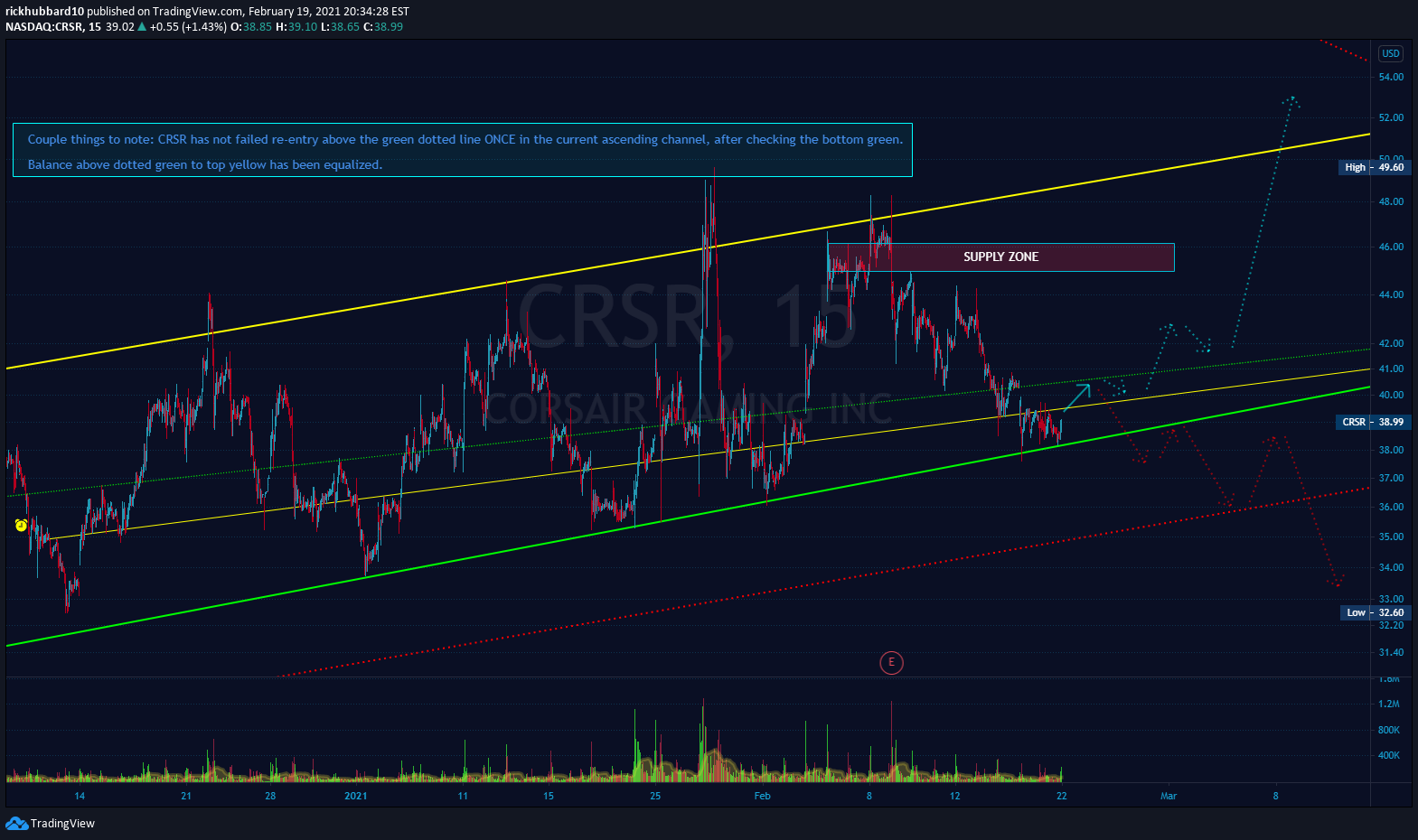Click the Feb month label on time axis

click(762, 796)
